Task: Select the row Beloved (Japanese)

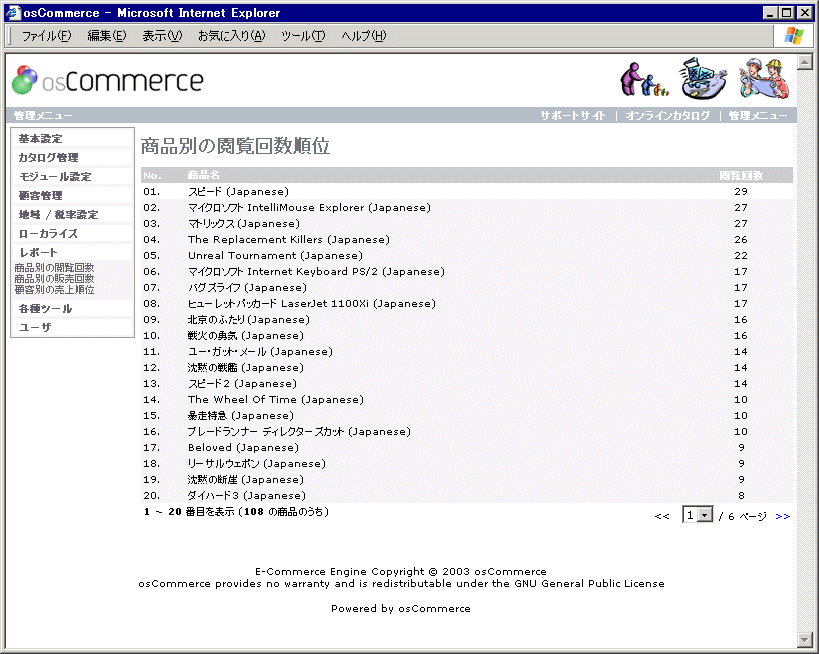Action: (467, 448)
